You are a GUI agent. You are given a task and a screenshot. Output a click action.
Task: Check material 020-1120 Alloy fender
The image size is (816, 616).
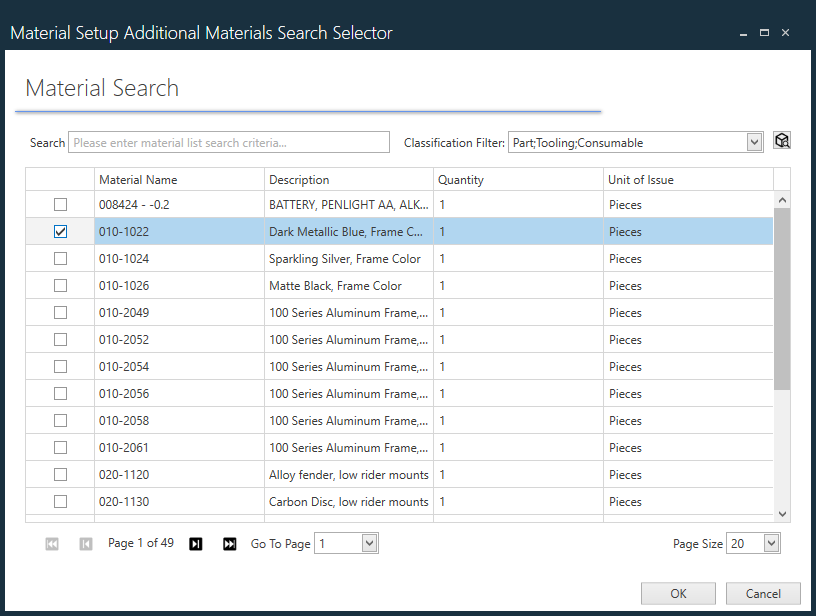(x=60, y=474)
